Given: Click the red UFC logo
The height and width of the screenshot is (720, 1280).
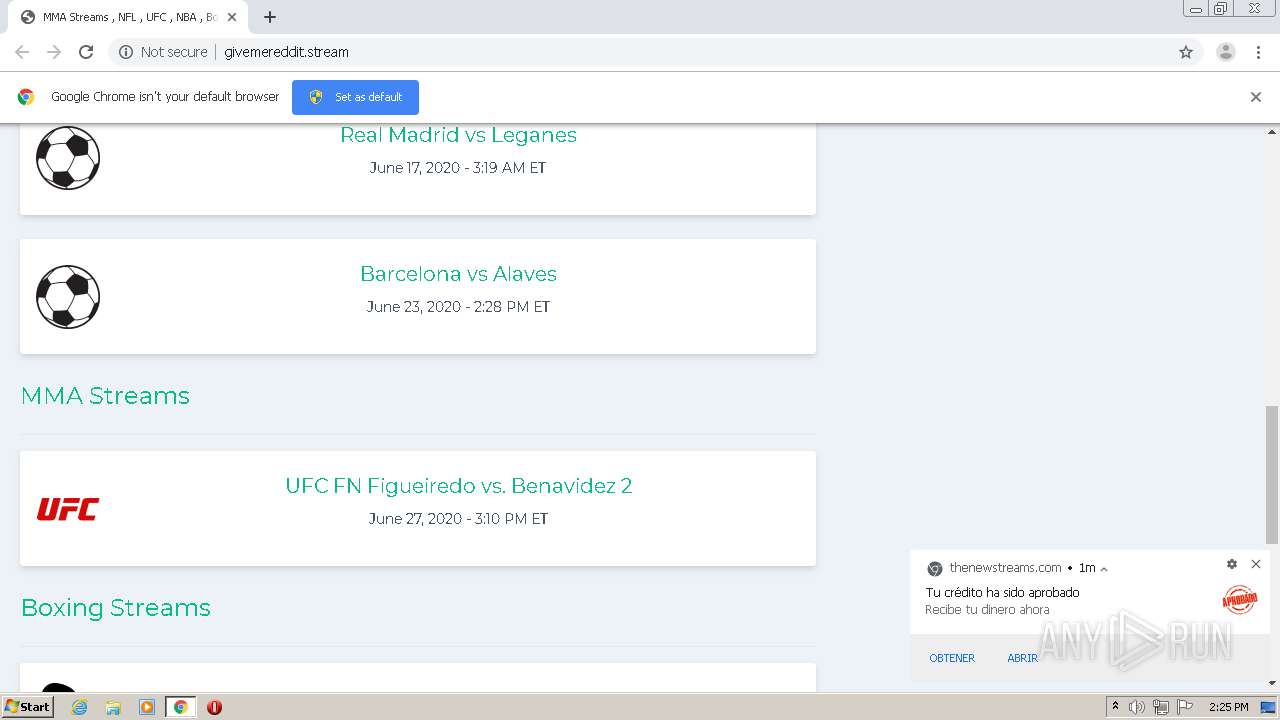Looking at the screenshot, I should pos(68,509).
